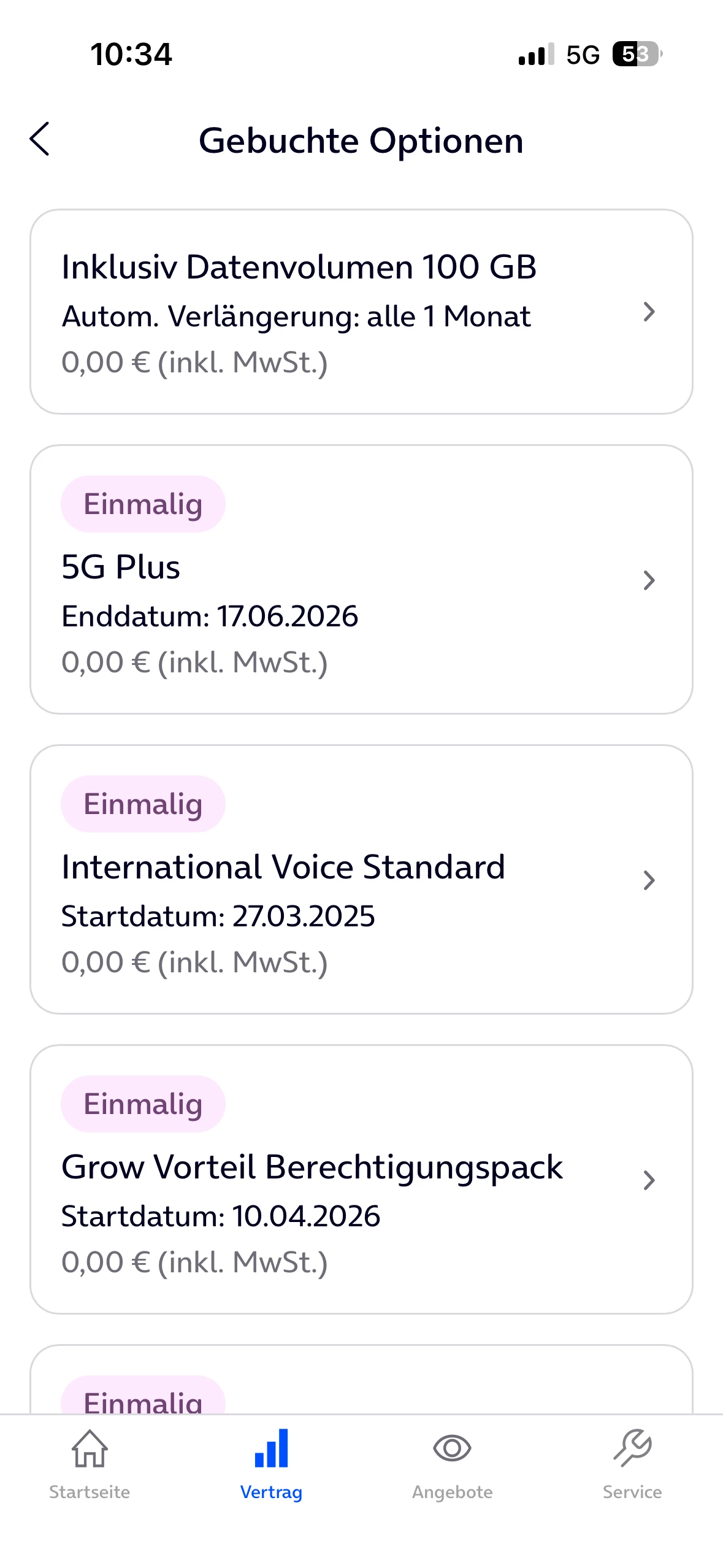Screen dimensions: 723x1568
Task: Tap the cellular signal strength icon
Action: pyautogui.click(x=536, y=54)
